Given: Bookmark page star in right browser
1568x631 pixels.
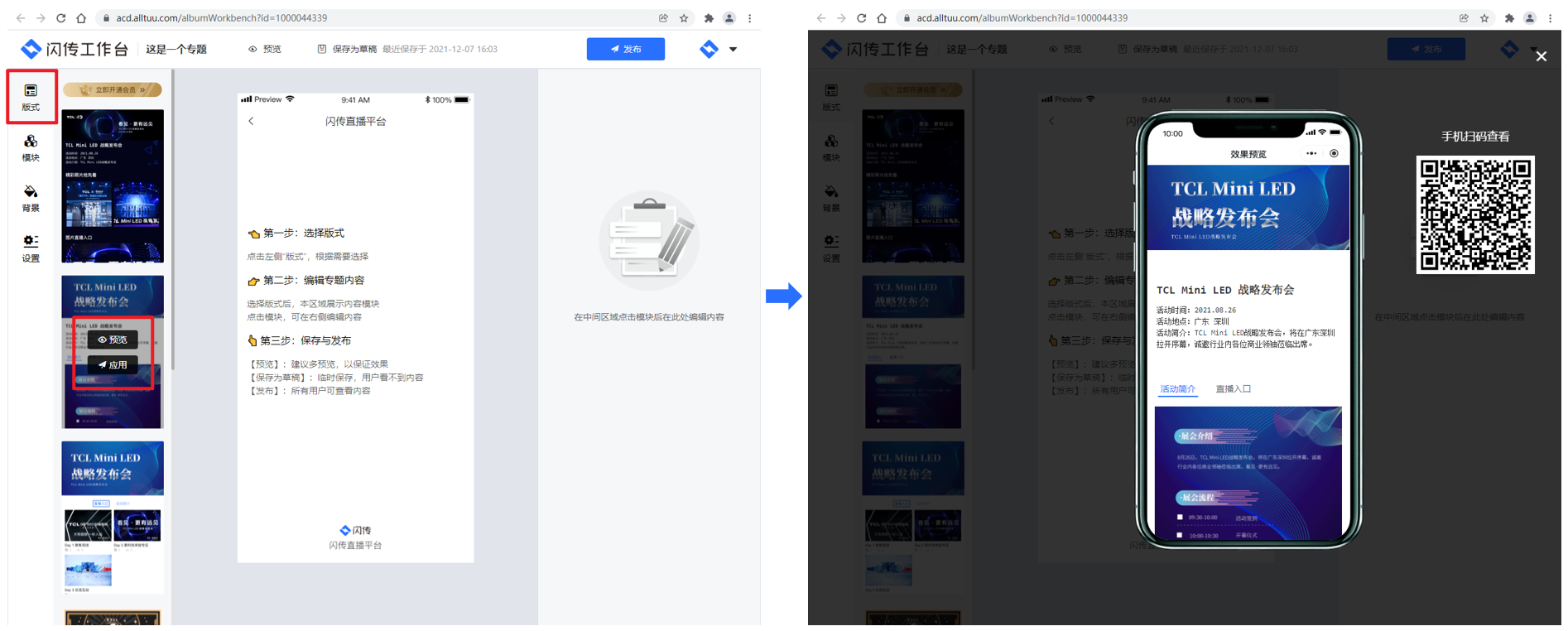Looking at the screenshot, I should click(1484, 17).
